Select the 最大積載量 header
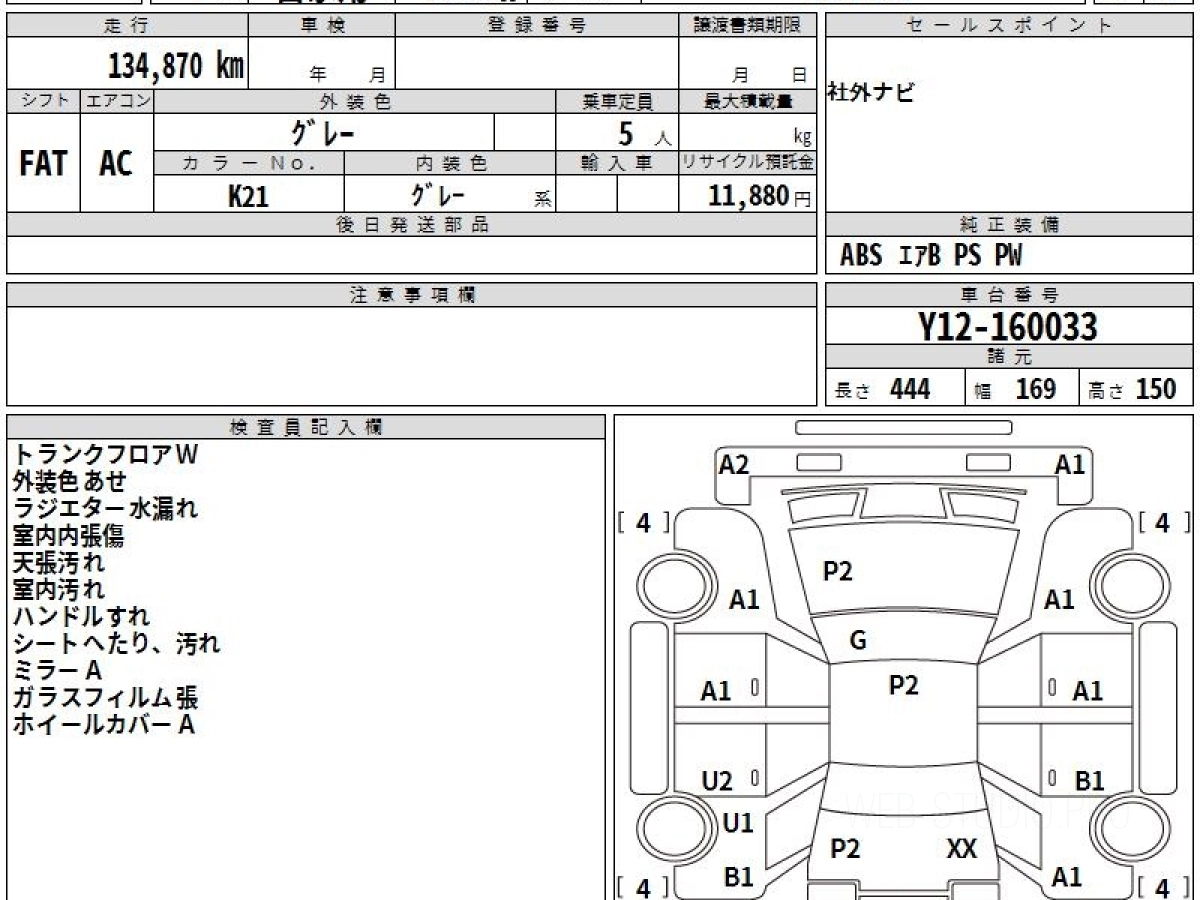The height and width of the screenshot is (900, 1200). pos(747,101)
